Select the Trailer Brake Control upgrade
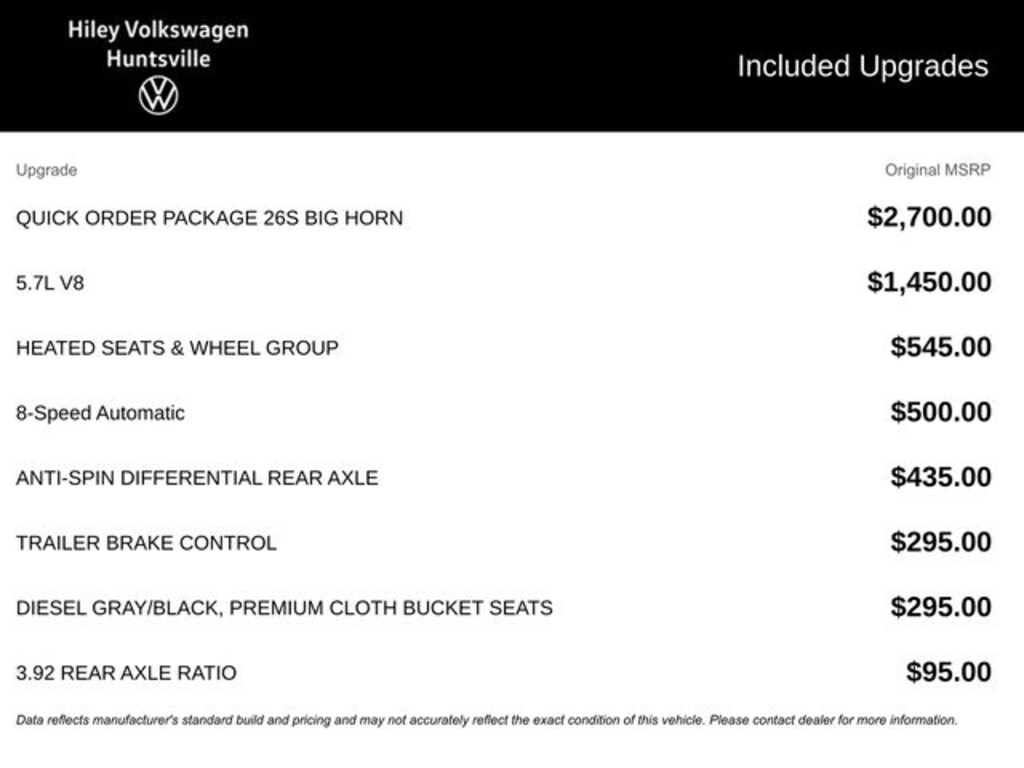 point(146,543)
